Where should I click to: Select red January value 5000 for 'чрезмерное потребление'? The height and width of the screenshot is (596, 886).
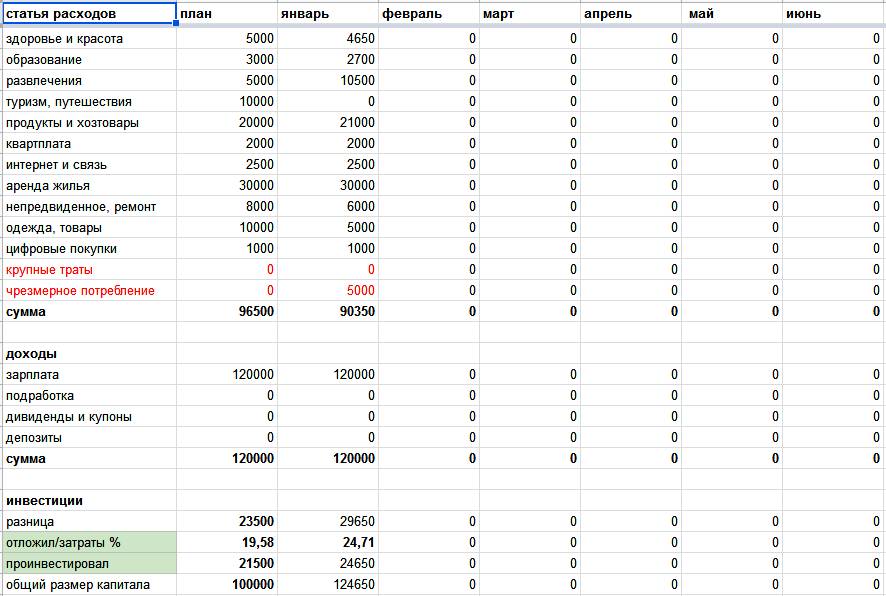pyautogui.click(x=328, y=291)
